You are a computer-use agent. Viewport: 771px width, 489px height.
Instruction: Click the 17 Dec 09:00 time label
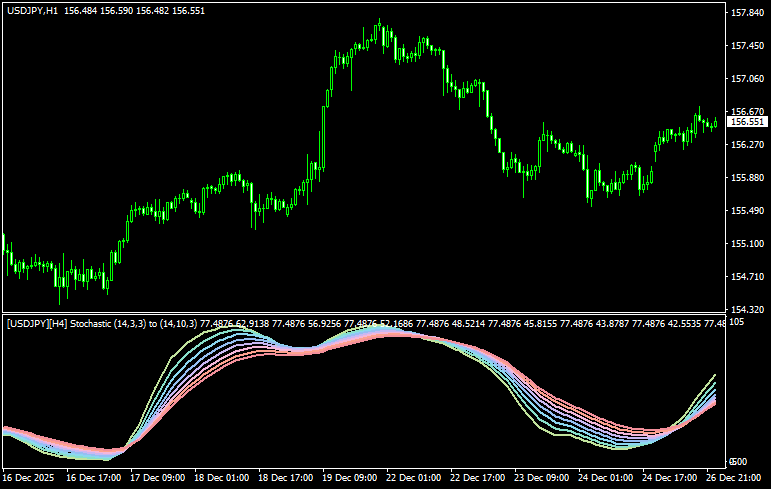pyautogui.click(x=157, y=479)
